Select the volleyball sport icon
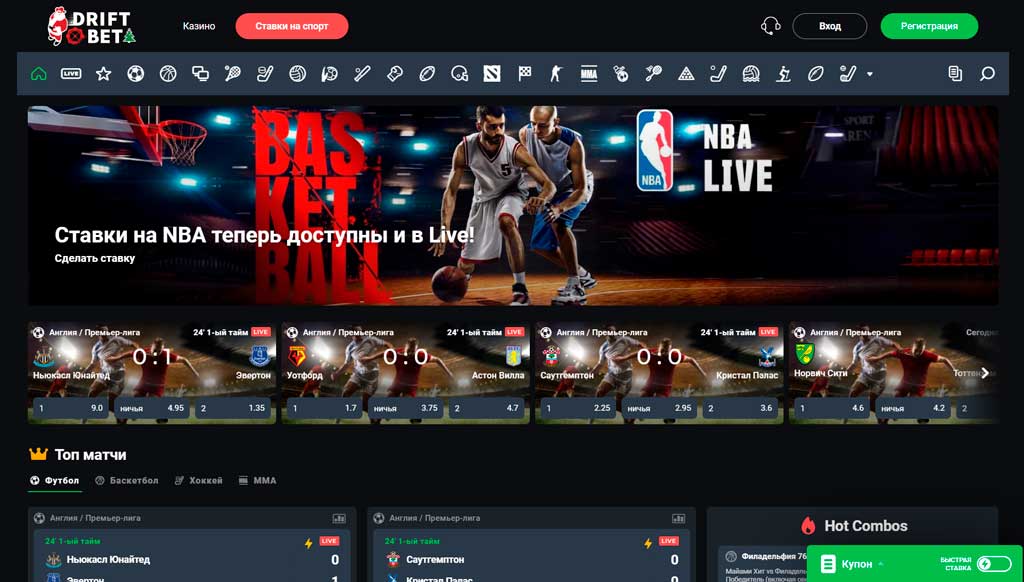The image size is (1024, 582). click(x=298, y=74)
